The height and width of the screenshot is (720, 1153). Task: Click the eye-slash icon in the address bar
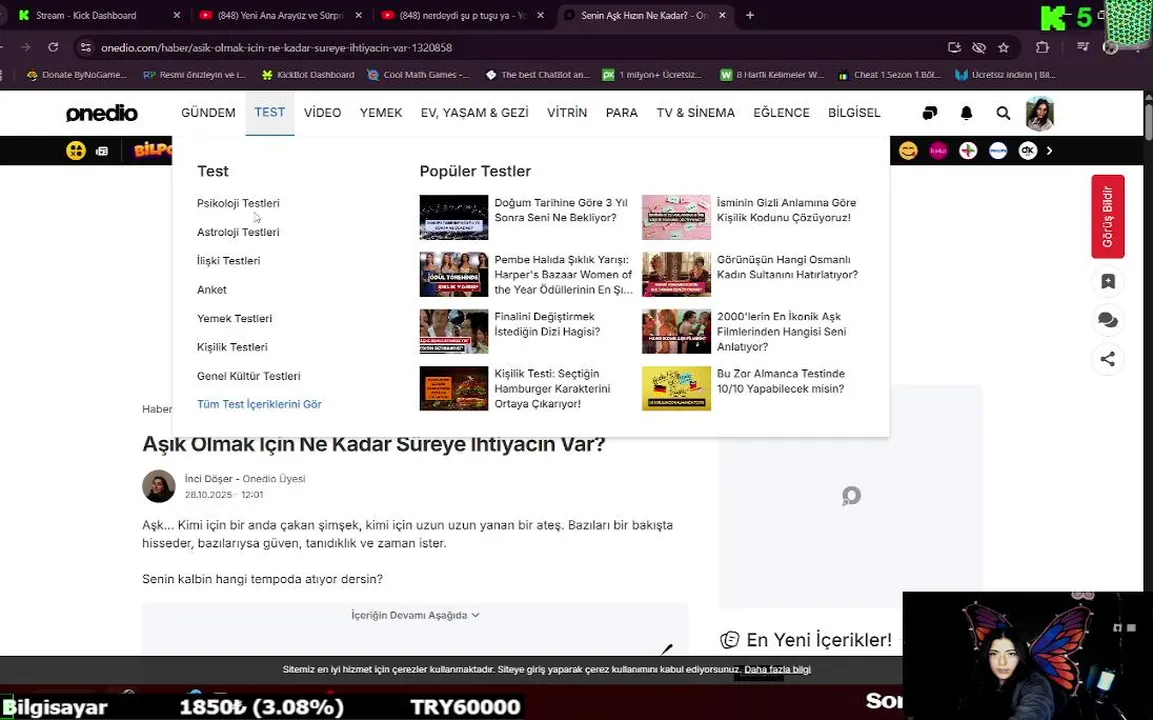pyautogui.click(x=979, y=47)
